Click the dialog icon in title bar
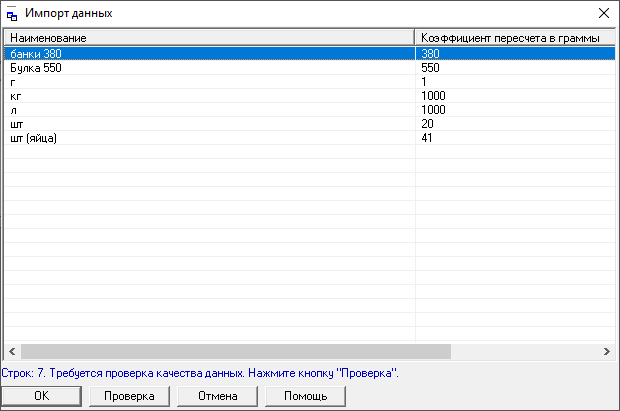The width and height of the screenshot is (620, 411). point(13,14)
